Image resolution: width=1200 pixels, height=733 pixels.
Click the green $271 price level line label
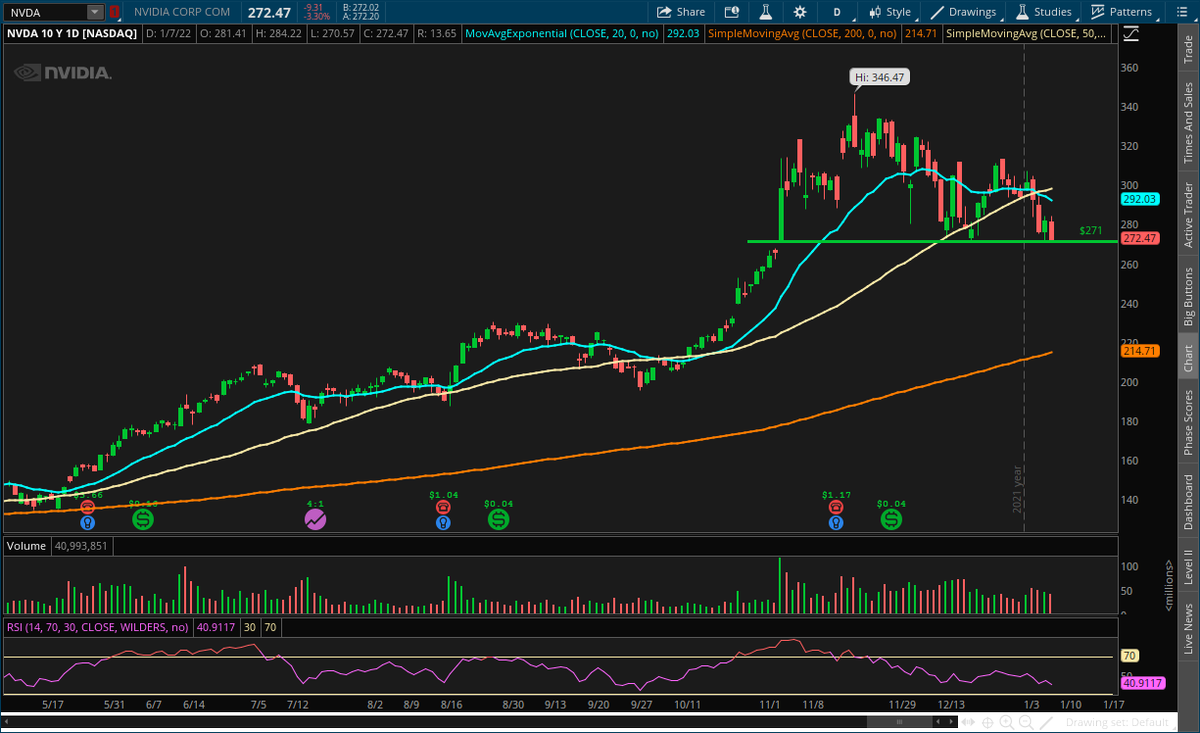[1091, 230]
